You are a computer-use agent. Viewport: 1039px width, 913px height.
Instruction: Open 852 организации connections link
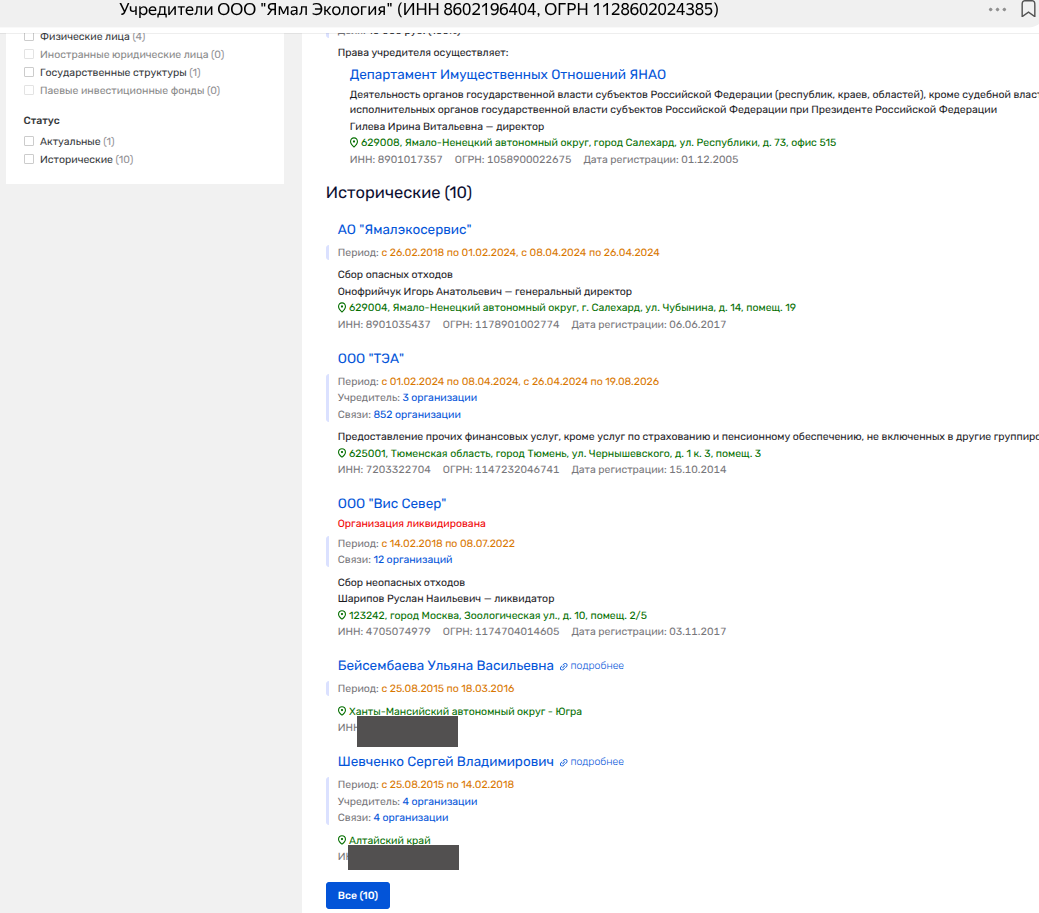417,415
